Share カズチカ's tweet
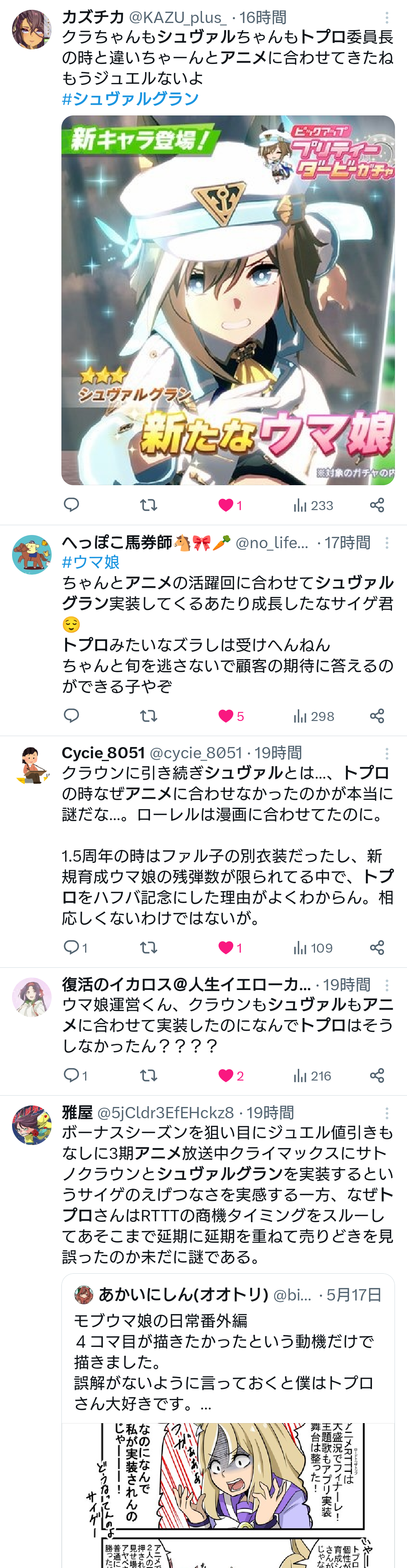Screen dimensions: 407x1568 pos(377,504)
